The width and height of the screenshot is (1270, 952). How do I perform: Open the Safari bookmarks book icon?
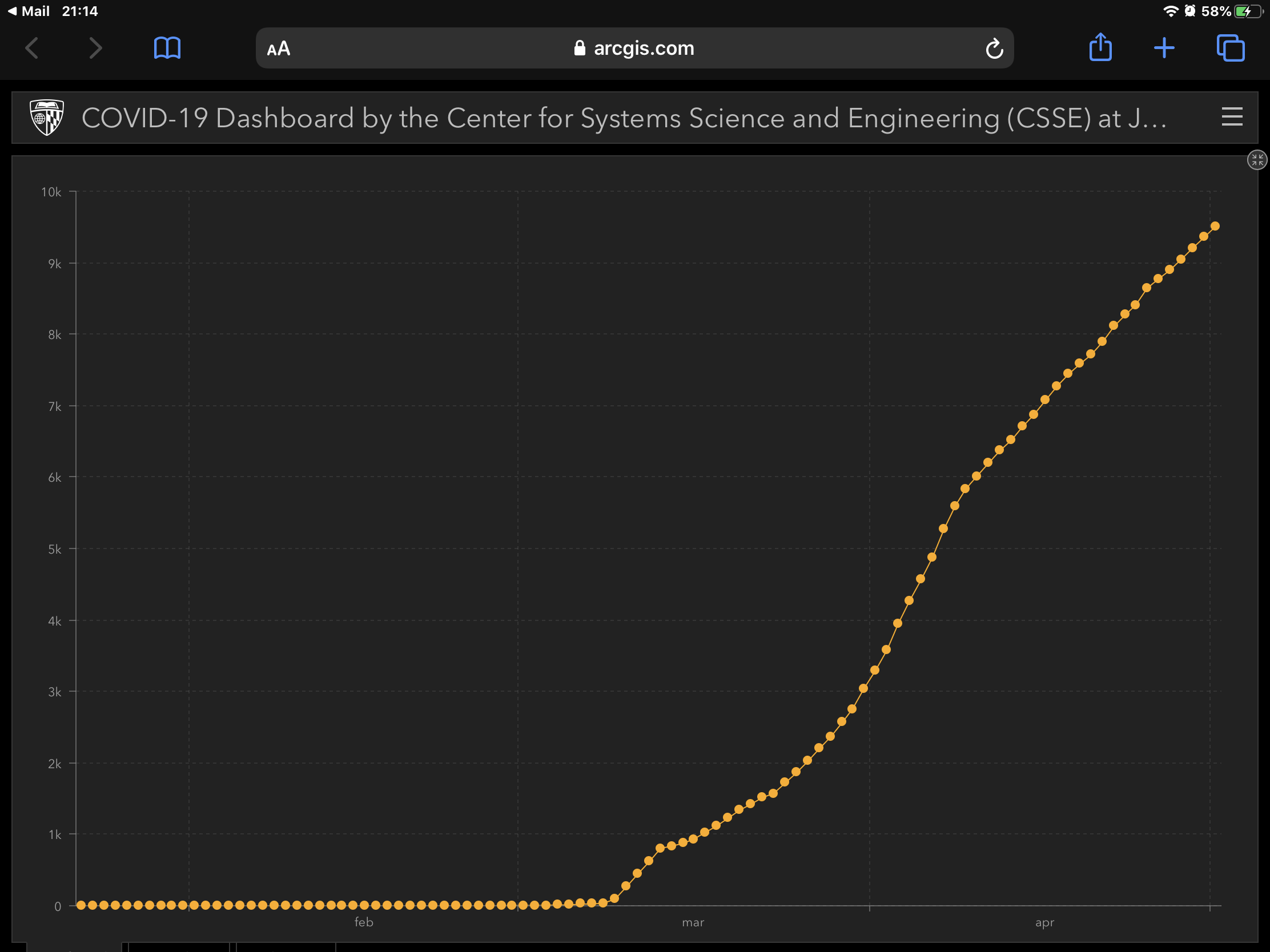point(167,48)
